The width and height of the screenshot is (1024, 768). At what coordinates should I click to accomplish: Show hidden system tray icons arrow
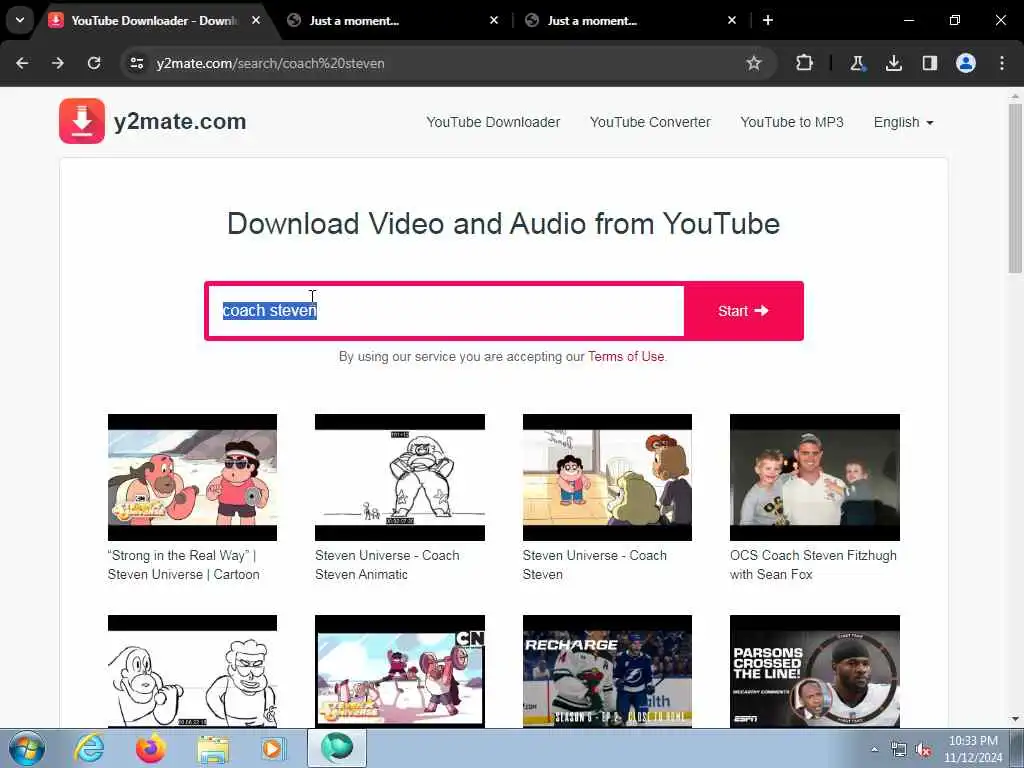point(874,749)
